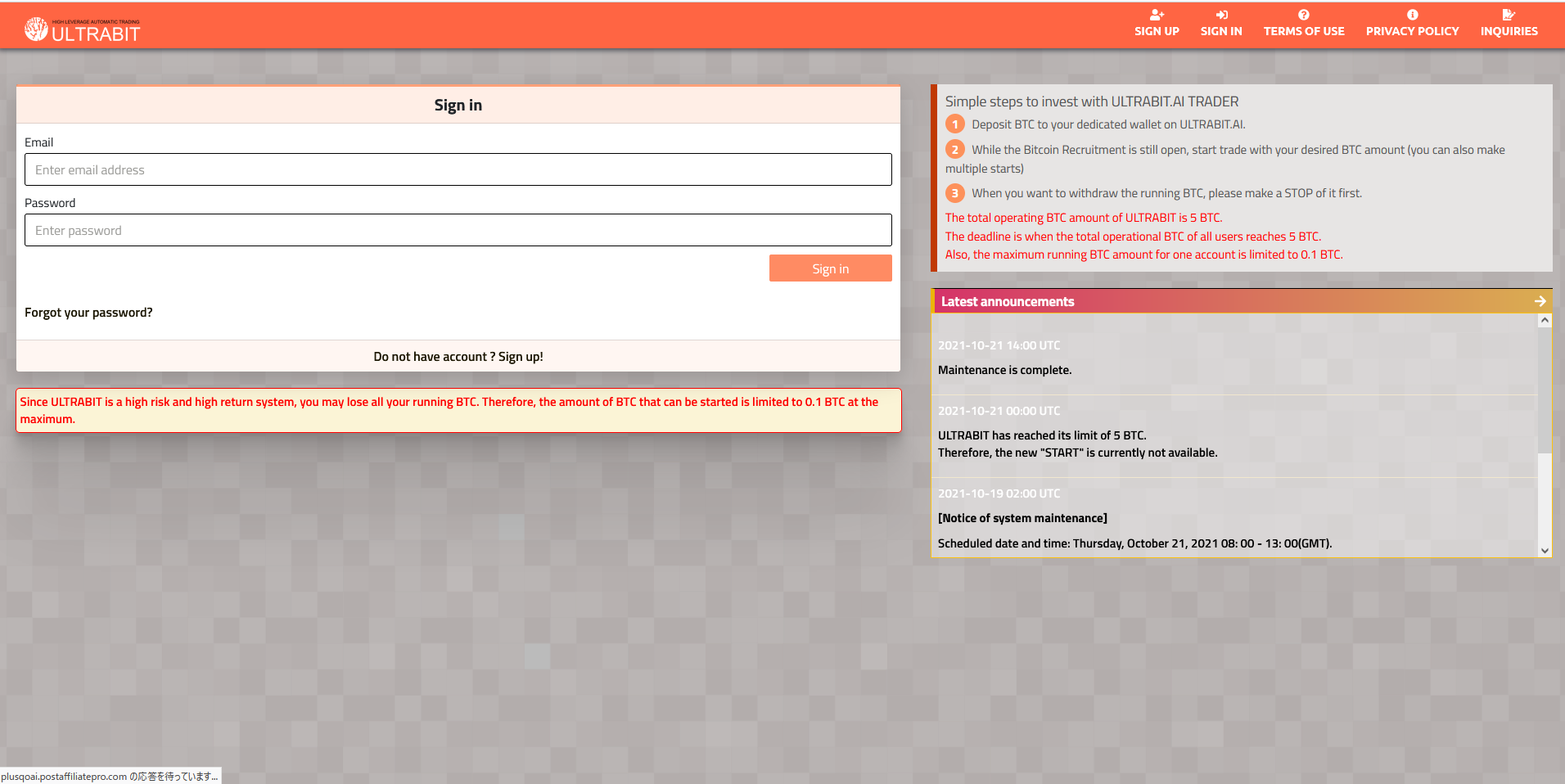Click the Sign In arrow icon
The image size is (1565, 784).
pyautogui.click(x=1221, y=15)
